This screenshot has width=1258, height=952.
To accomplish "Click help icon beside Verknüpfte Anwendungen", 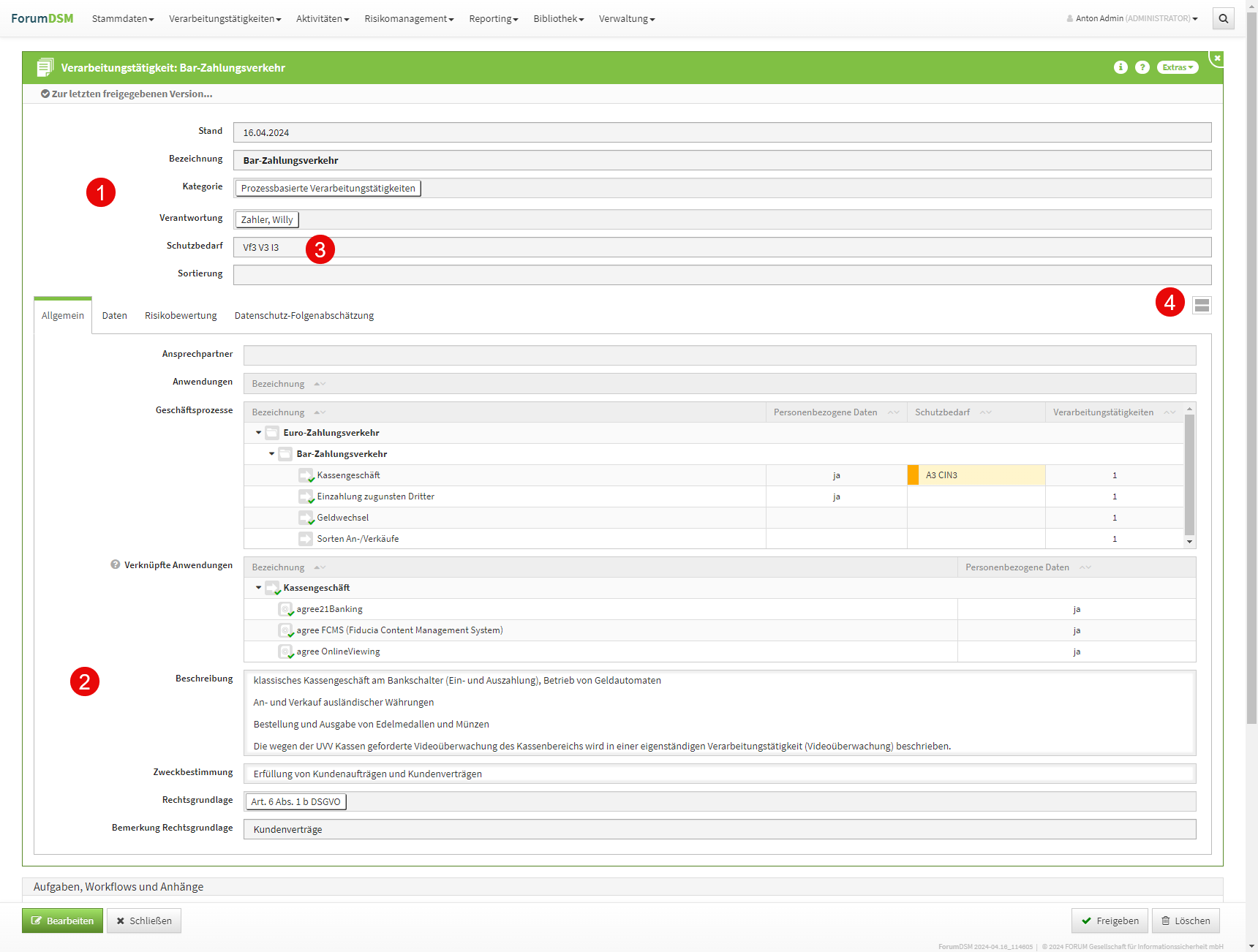I will click(116, 564).
